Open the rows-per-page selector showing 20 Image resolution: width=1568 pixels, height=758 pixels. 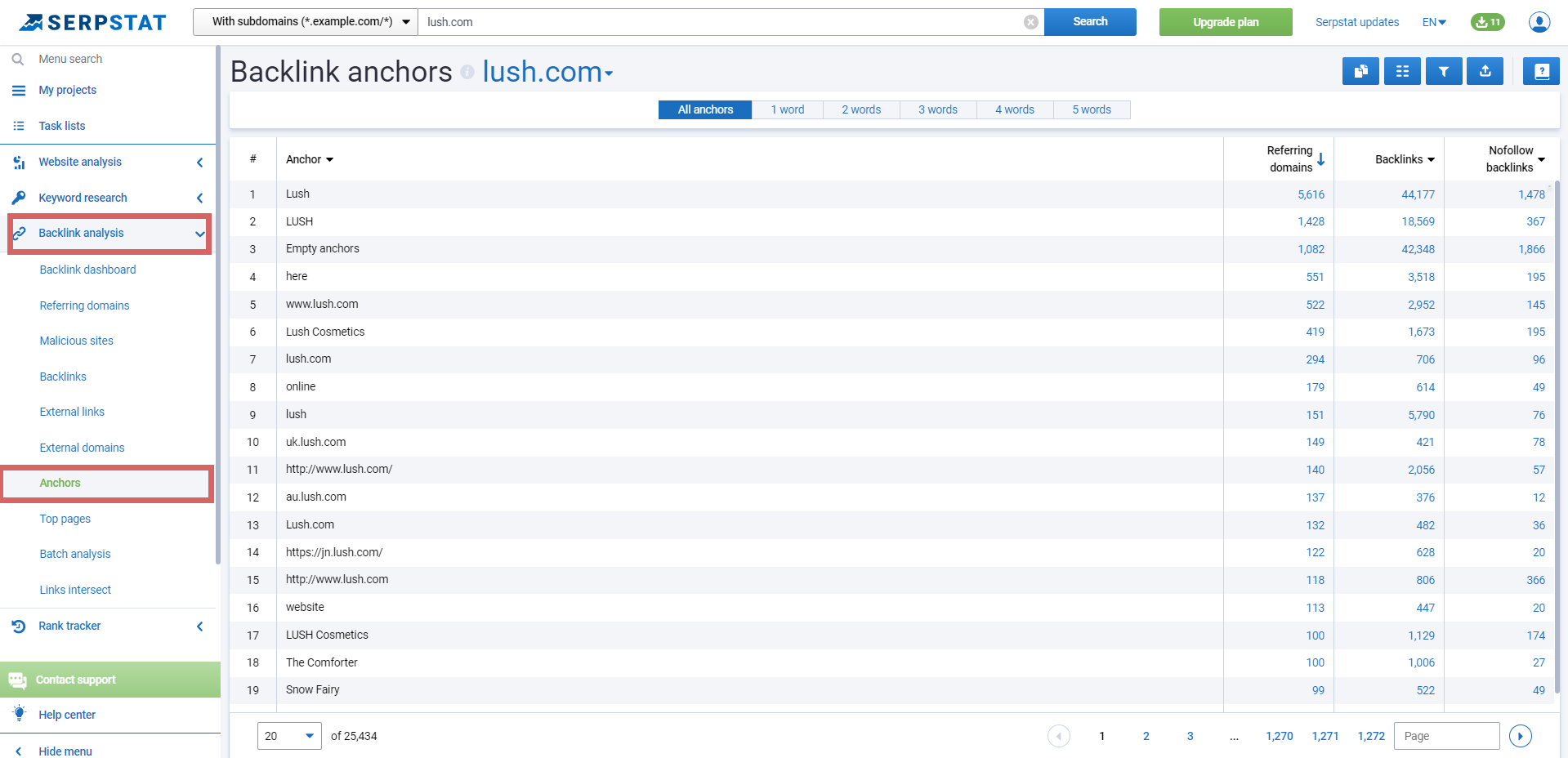coord(288,735)
